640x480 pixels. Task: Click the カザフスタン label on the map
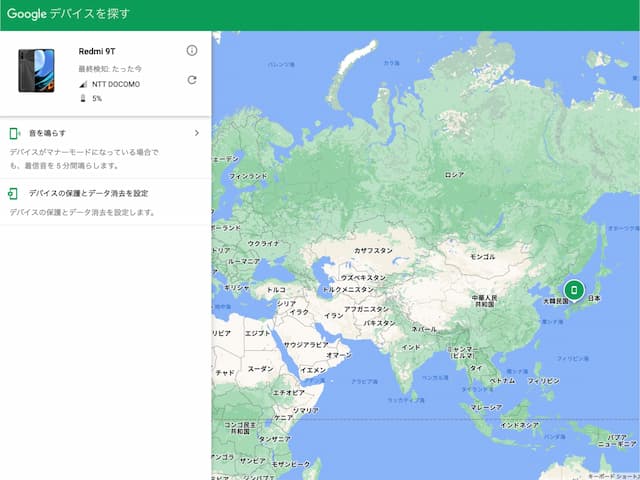pyautogui.click(x=373, y=250)
